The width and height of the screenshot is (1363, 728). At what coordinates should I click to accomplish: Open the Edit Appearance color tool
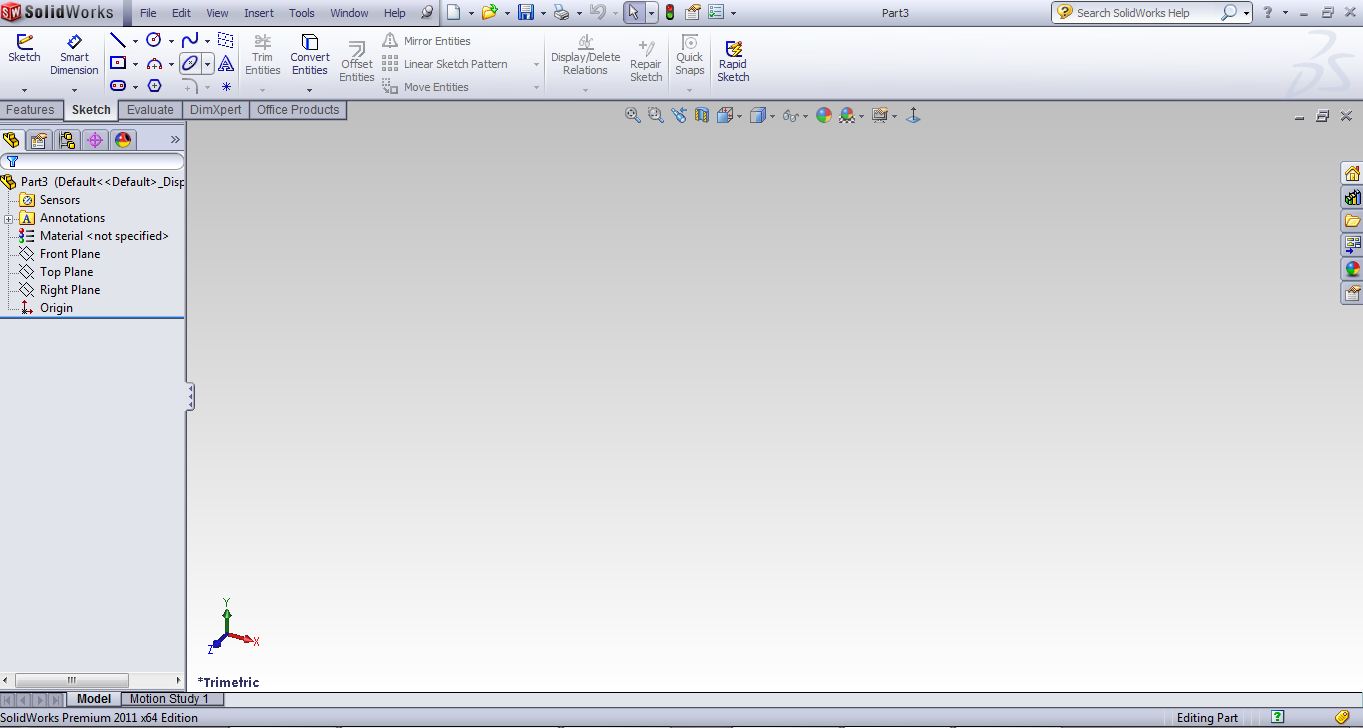824,116
